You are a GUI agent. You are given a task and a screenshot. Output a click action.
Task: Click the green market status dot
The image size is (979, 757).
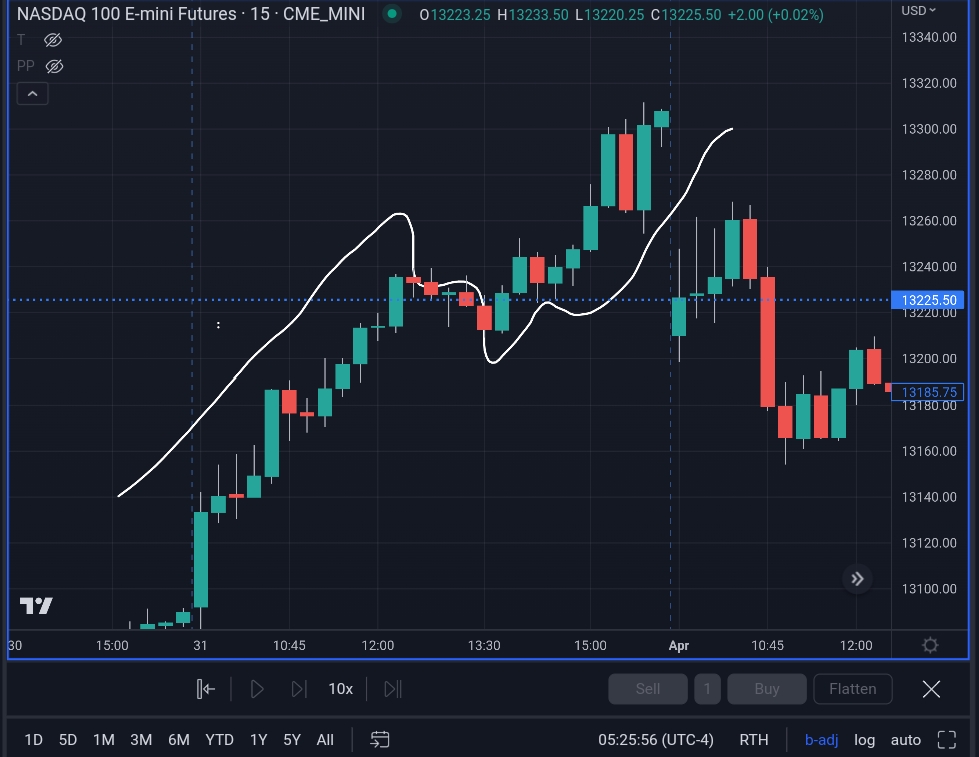click(392, 14)
